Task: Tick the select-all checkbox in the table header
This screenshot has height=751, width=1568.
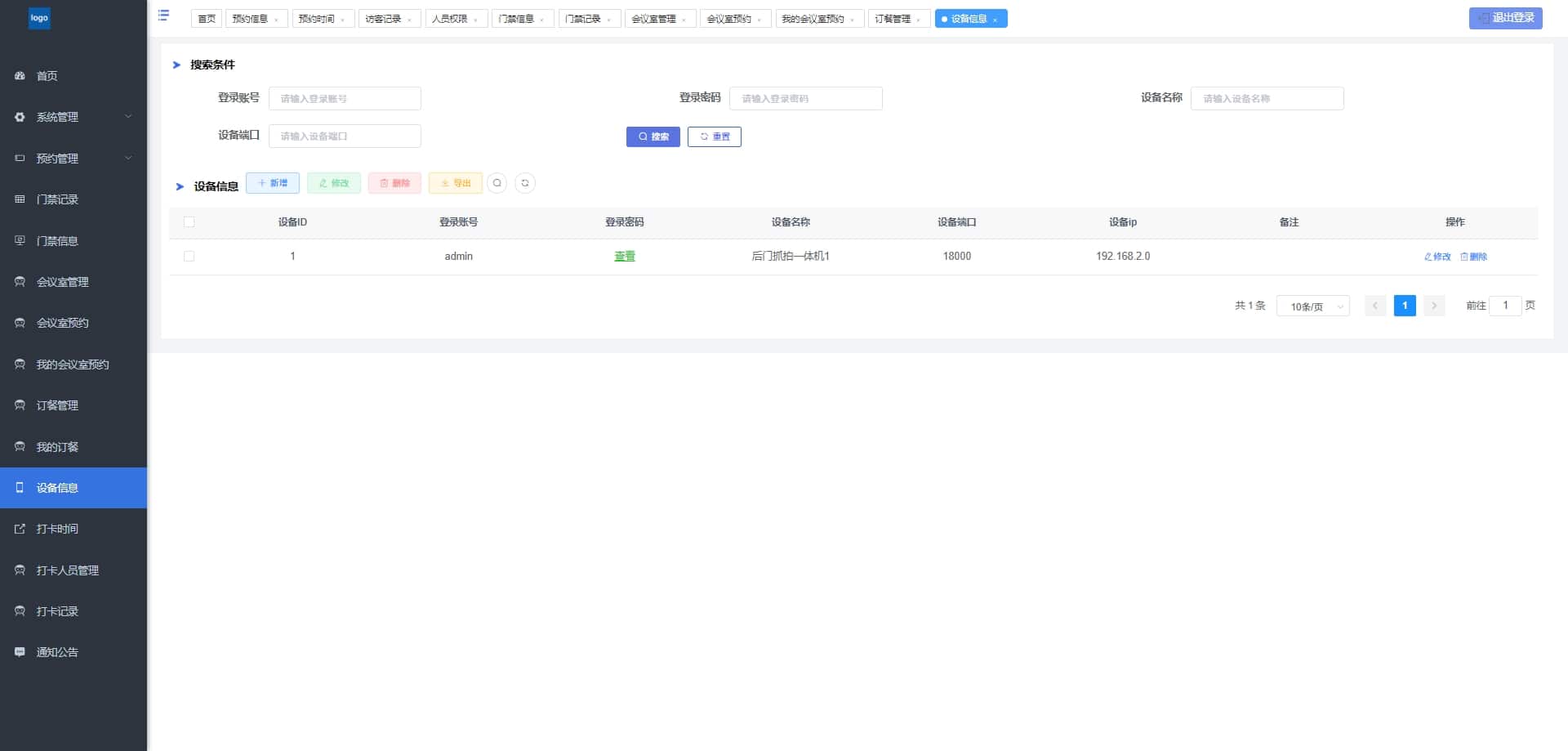Action: point(189,222)
